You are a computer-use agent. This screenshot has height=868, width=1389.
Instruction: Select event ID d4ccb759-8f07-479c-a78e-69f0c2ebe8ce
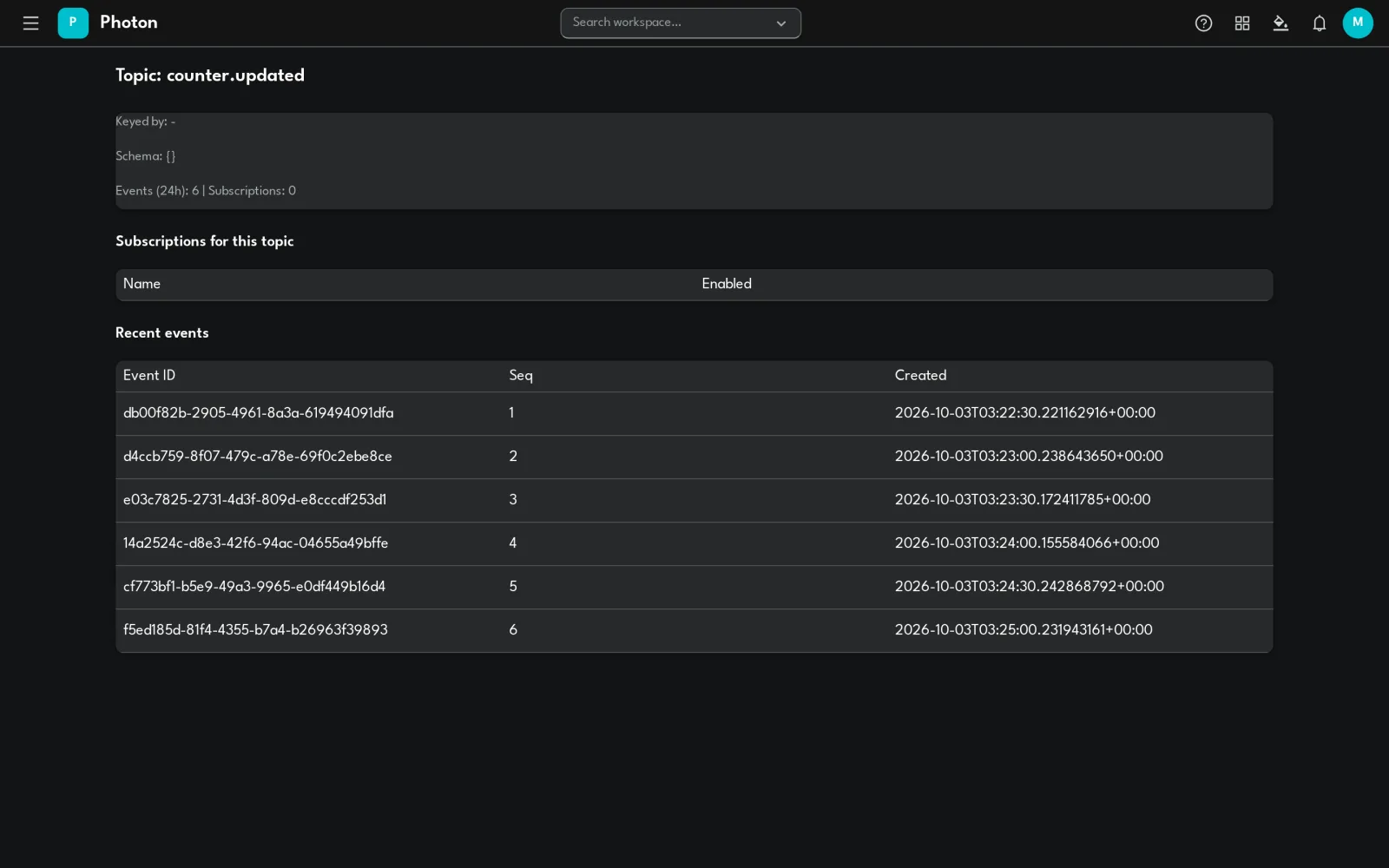click(x=258, y=457)
